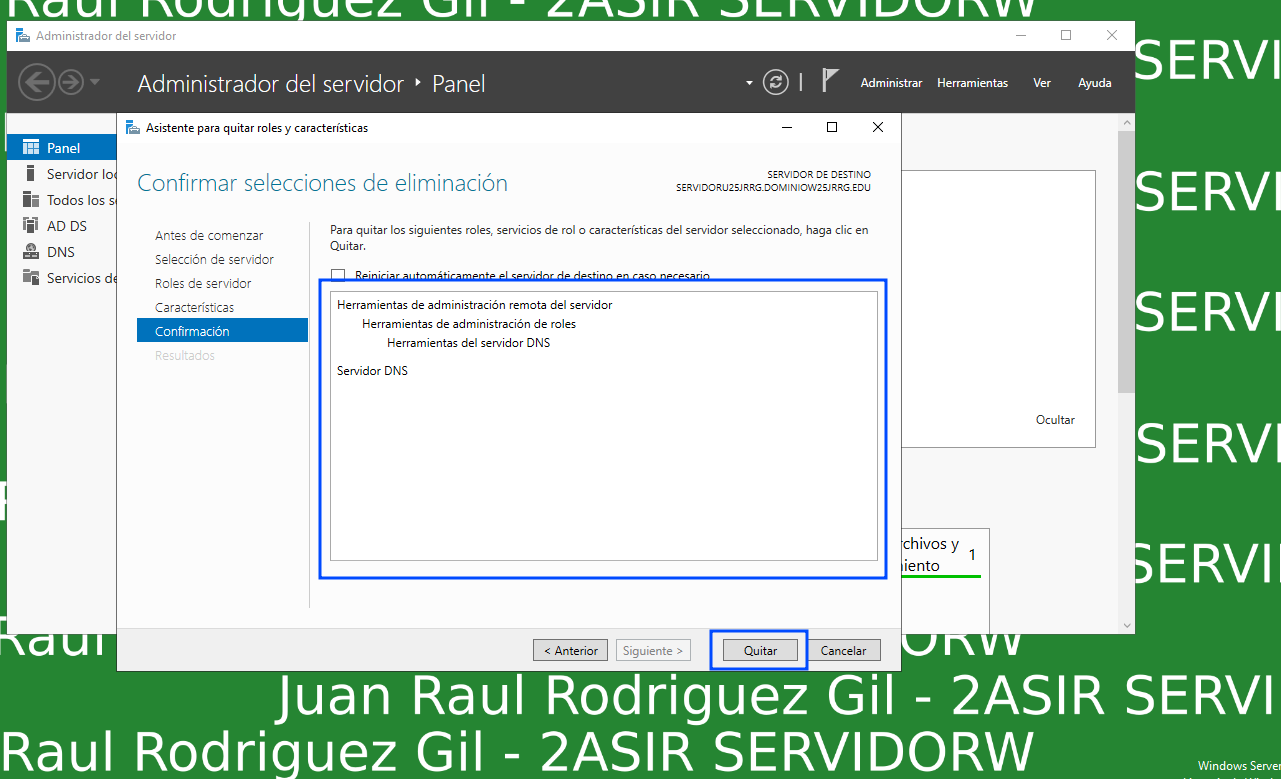1281x779 pixels.
Task: Close the Asistente para quitar roles wizard
Action: 877,127
